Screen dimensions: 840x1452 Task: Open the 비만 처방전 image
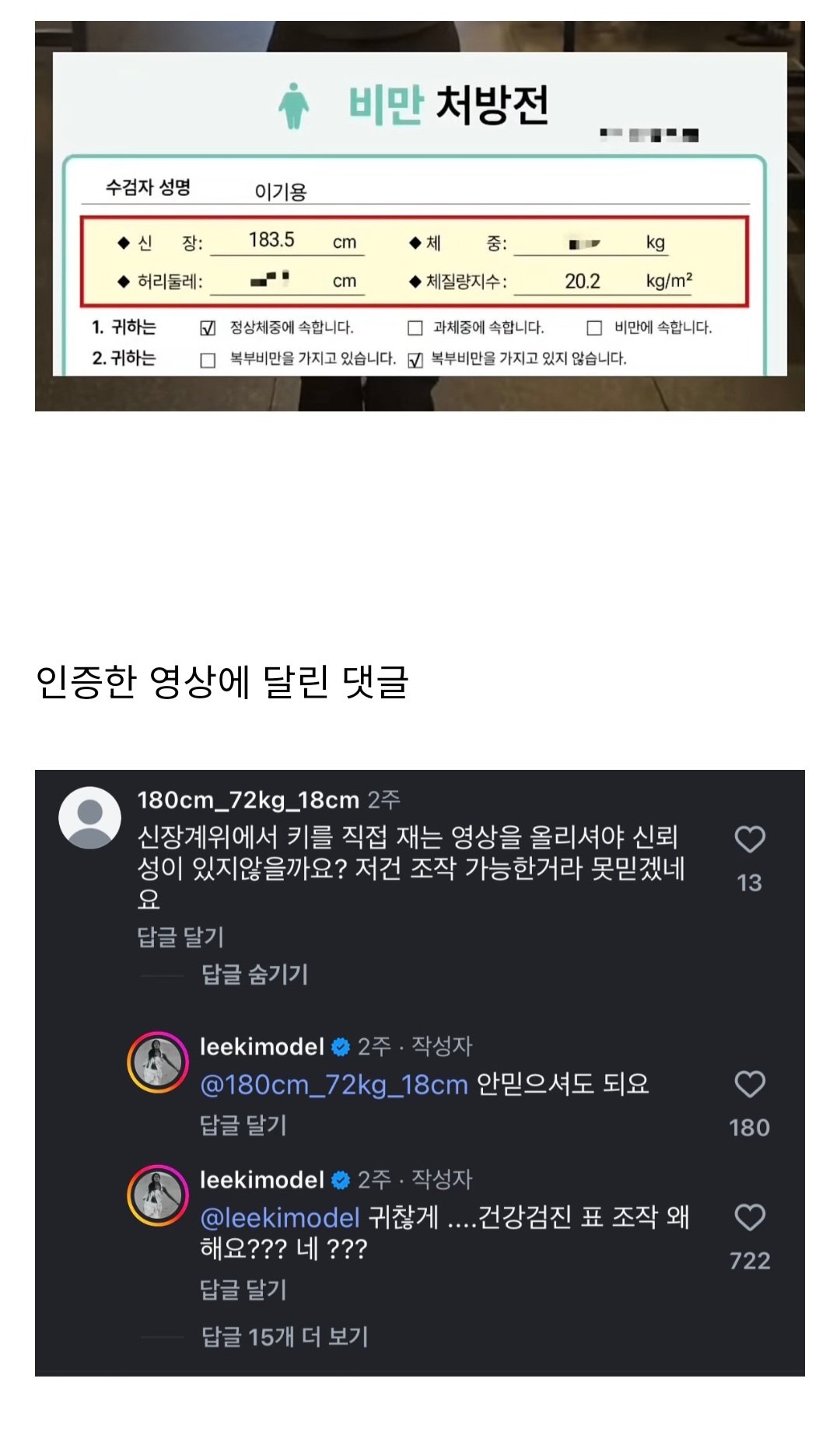420,215
